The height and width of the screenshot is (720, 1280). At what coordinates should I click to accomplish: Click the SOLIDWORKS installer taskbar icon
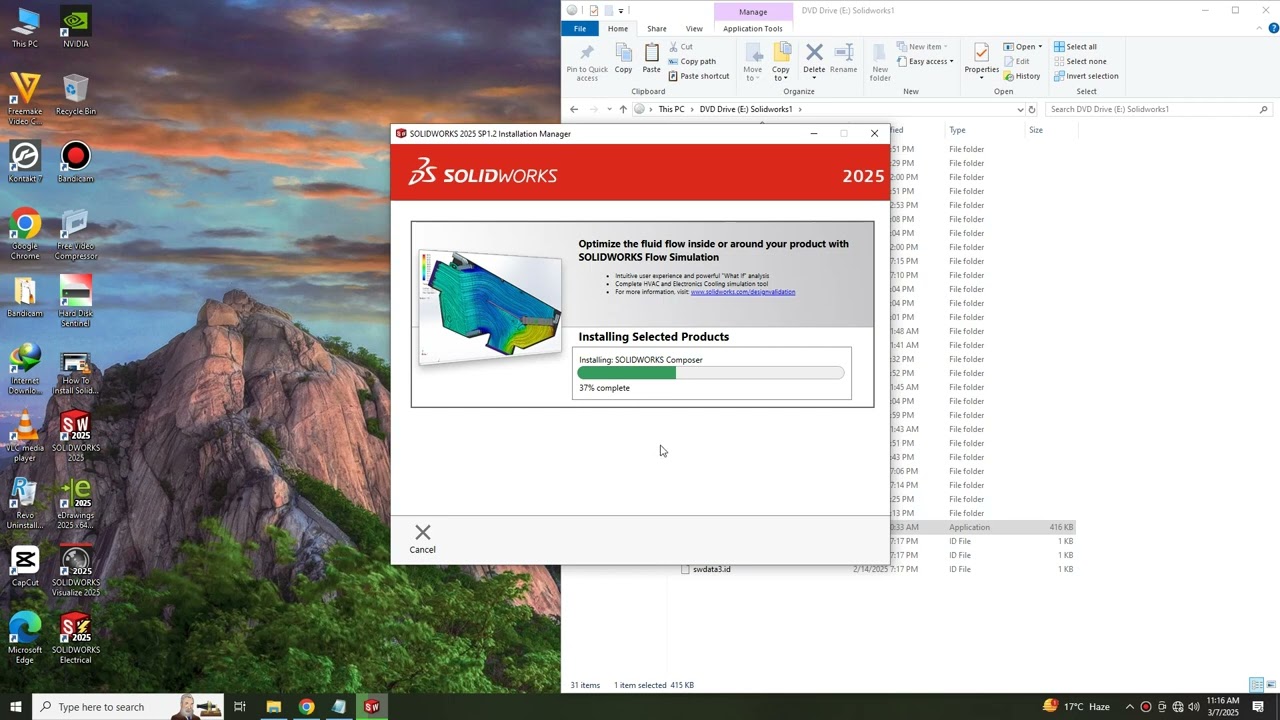[372, 707]
